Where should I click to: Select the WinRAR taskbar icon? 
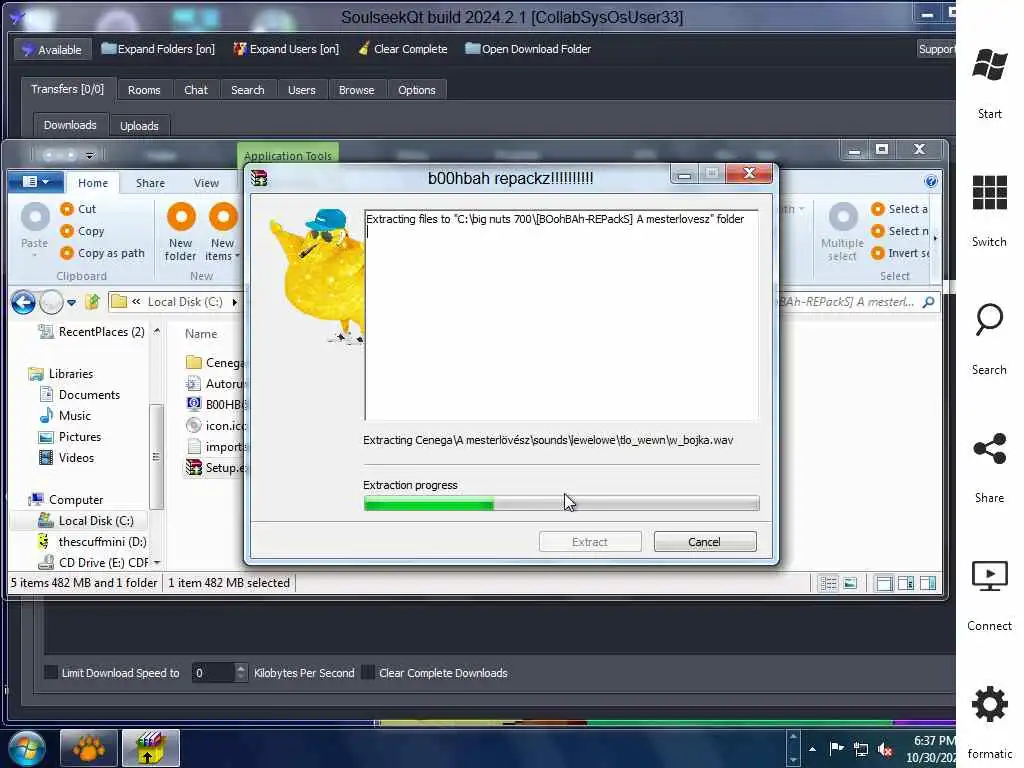[150, 748]
